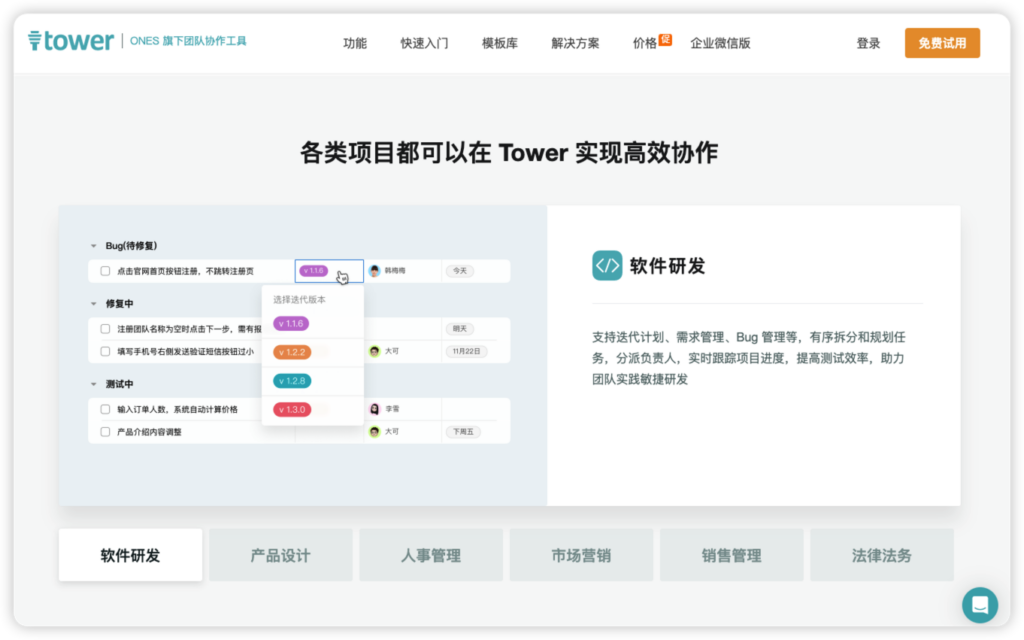Check the 输入订单人数 task checkbox
Image resolution: width=1024 pixels, height=640 pixels.
105,409
